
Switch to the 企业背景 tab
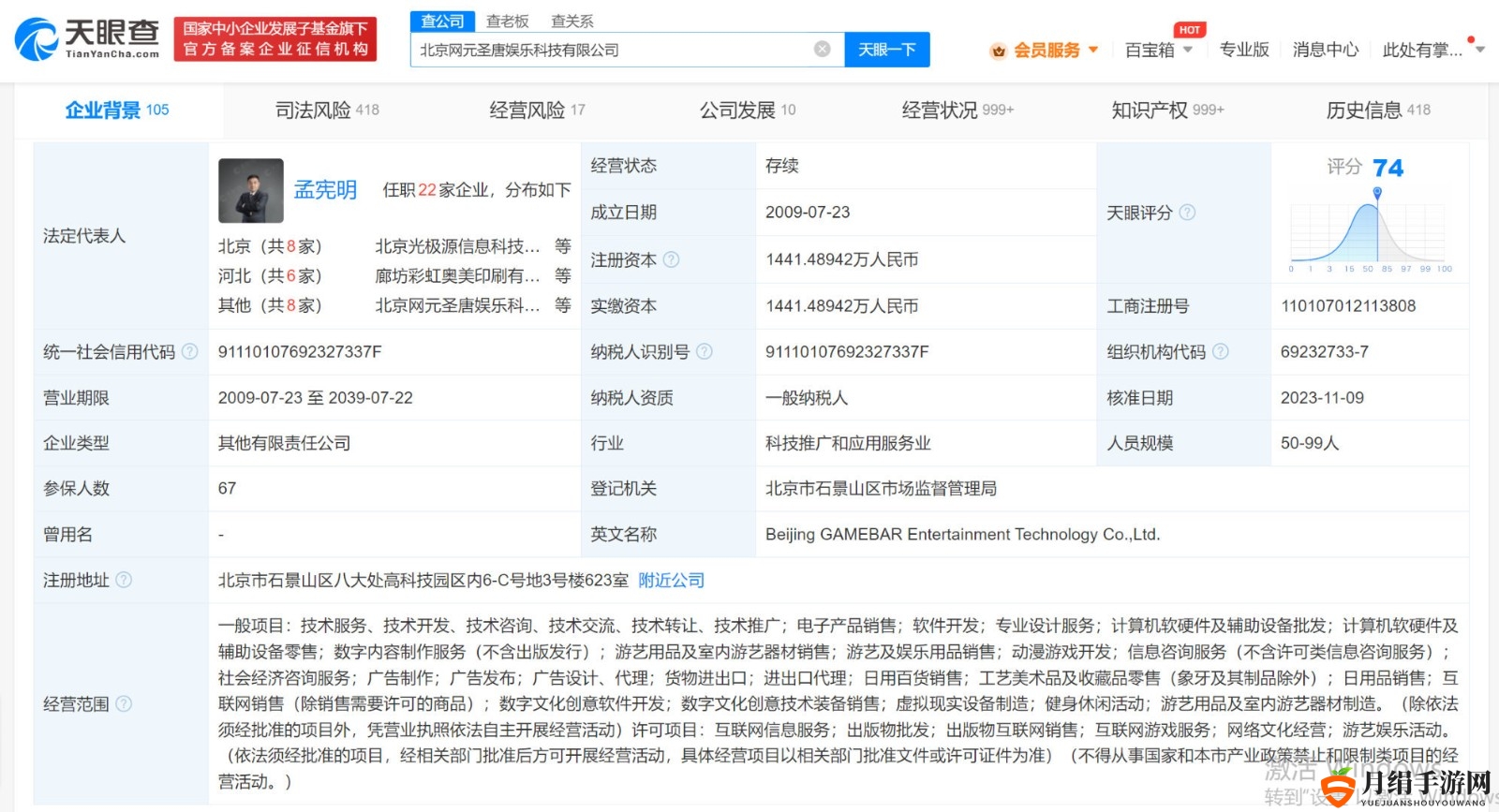117,111
